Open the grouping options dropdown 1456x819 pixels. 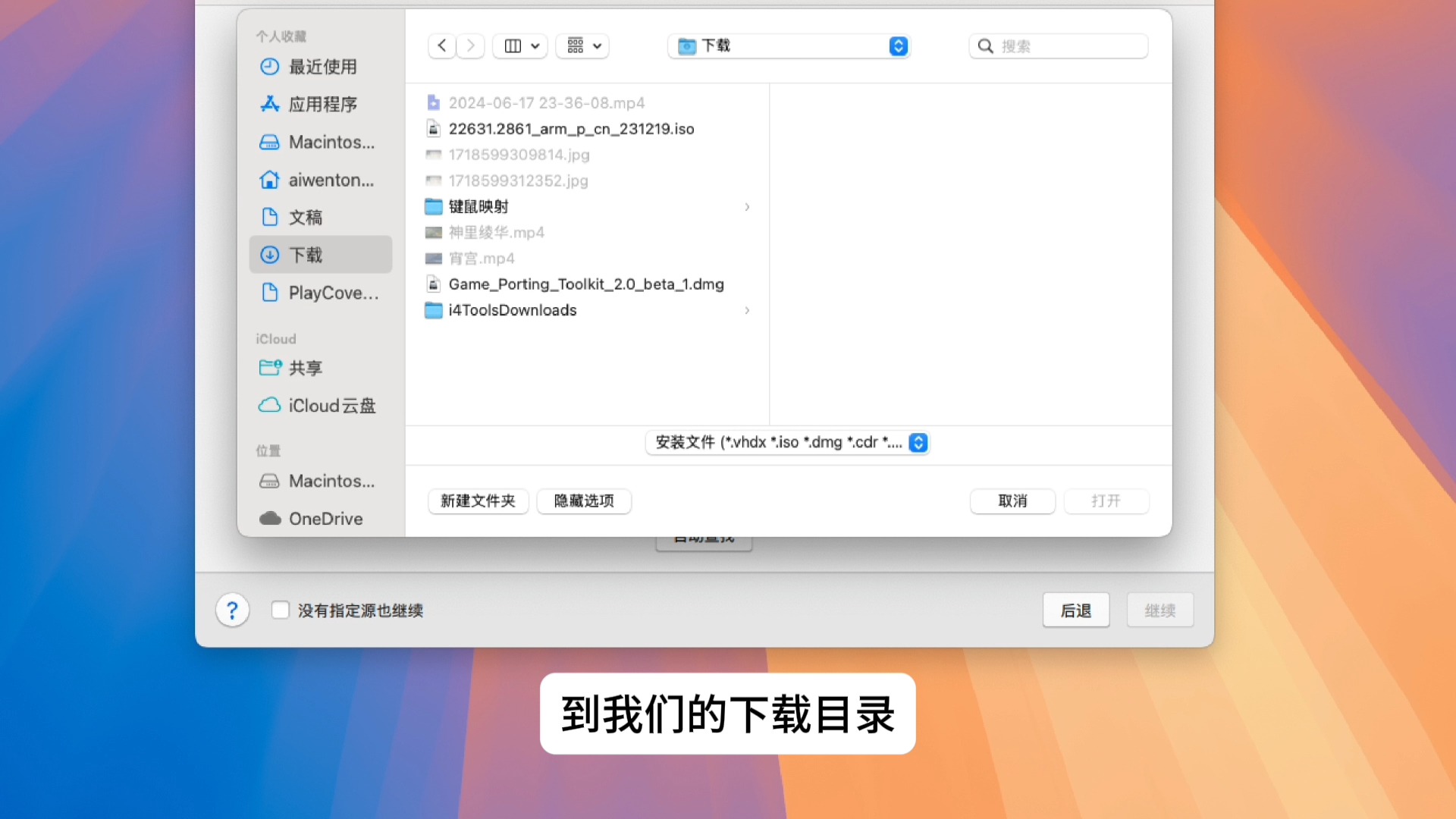[582, 45]
